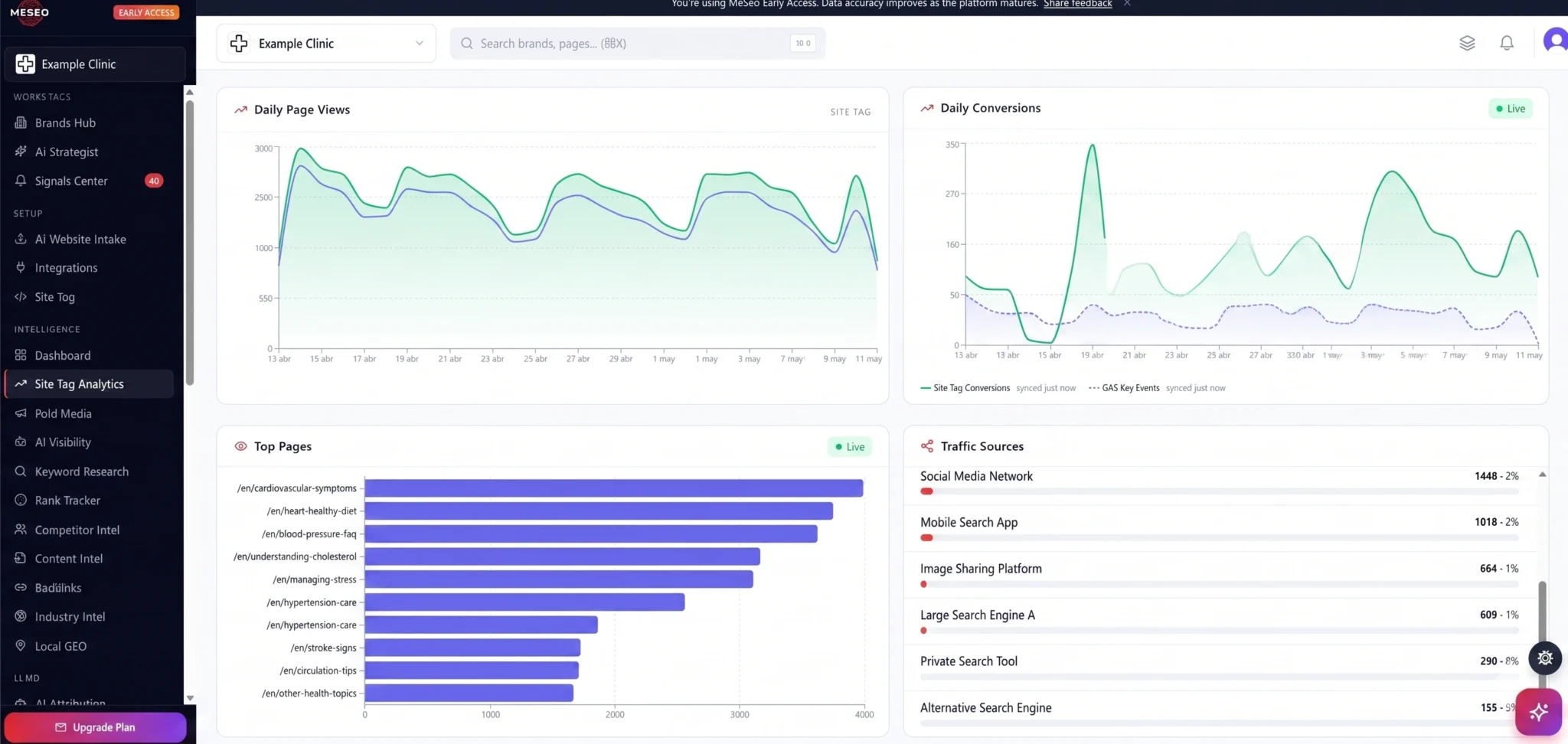Toggle the Site Tag Conversions legend series
This screenshot has height=744, width=1568.
(x=965, y=388)
